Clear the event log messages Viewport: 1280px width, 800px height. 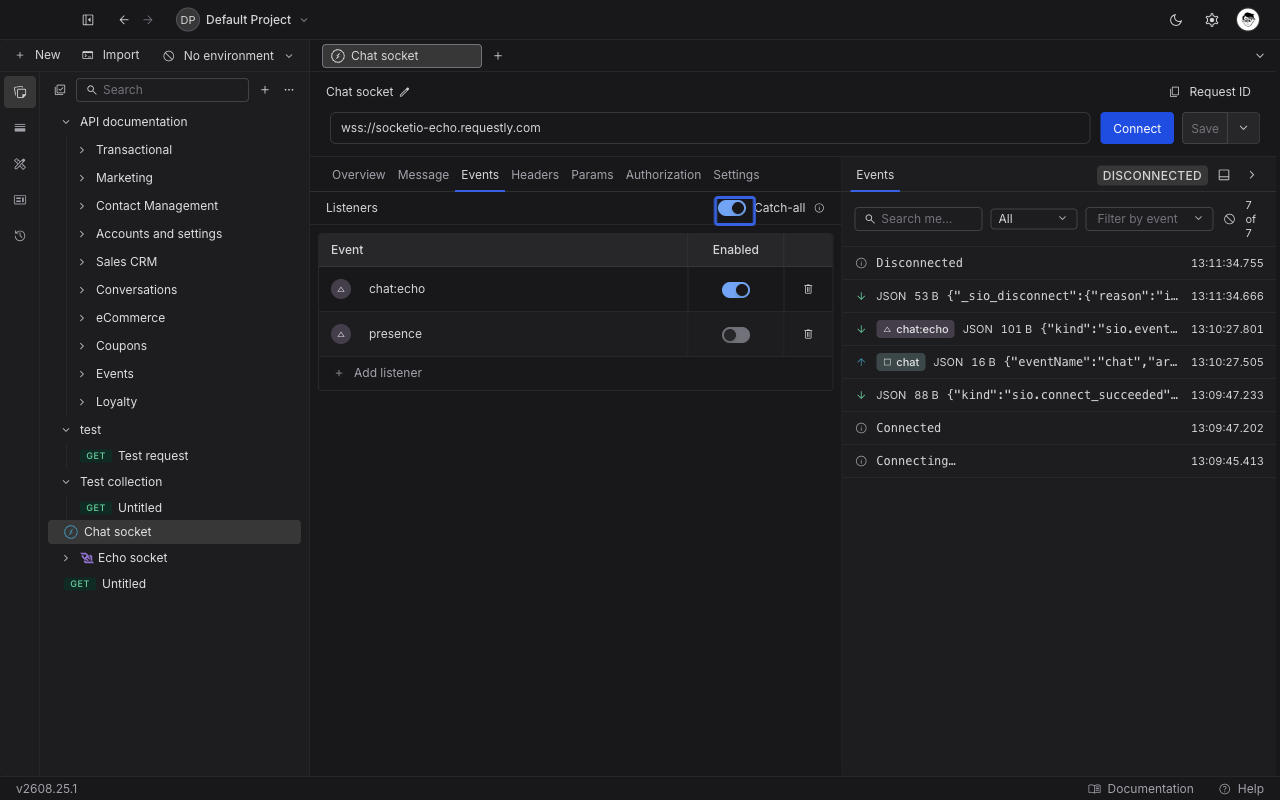coord(1230,219)
